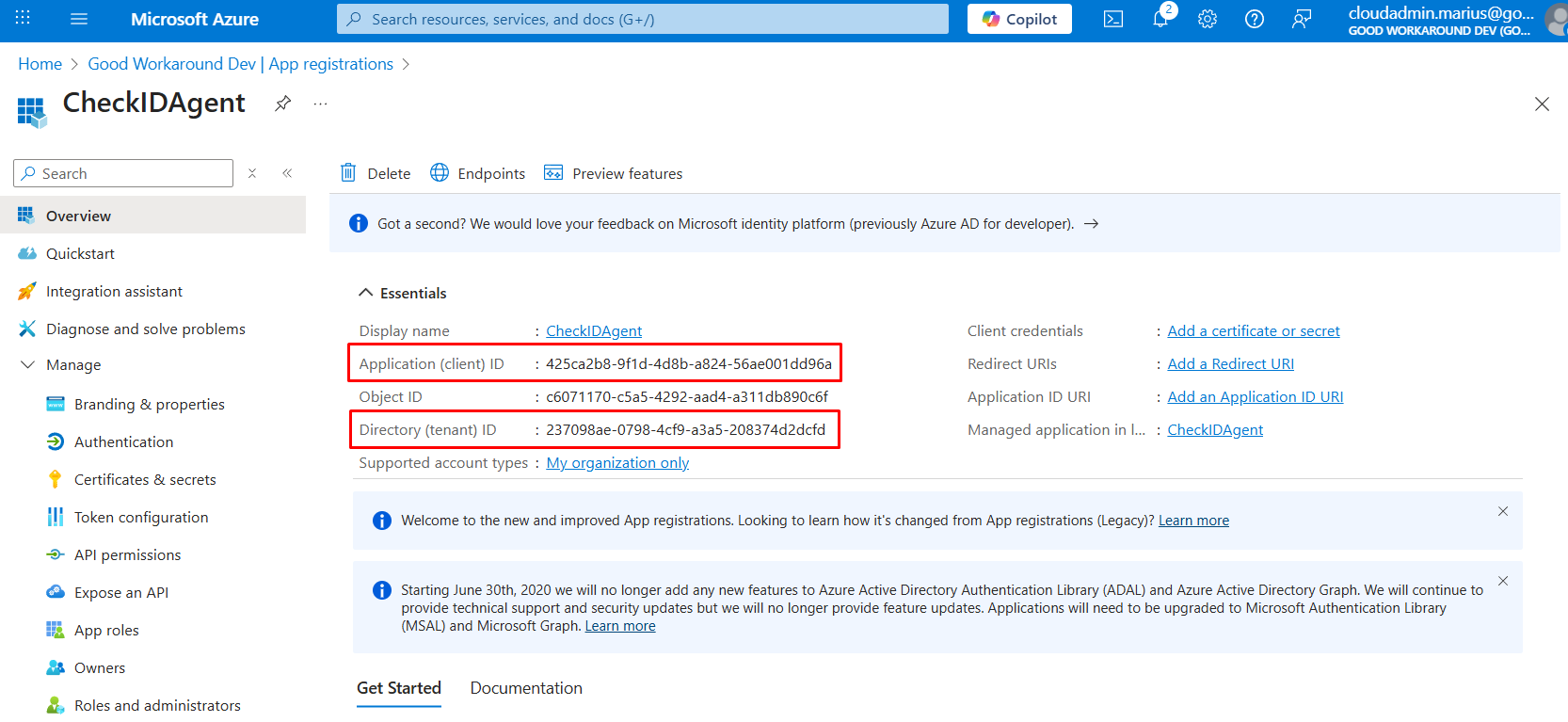This screenshot has width=1568, height=722.
Task: Open the Azure portal hamburger menu
Action: [79, 19]
